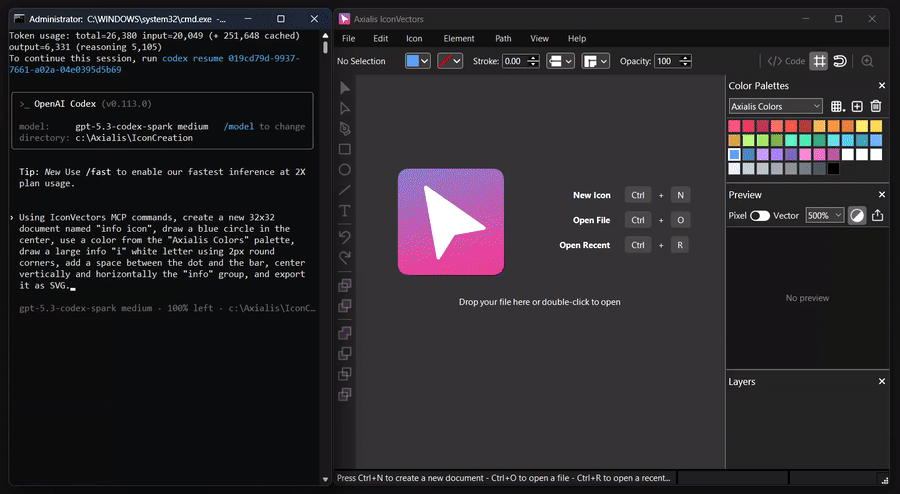The height and width of the screenshot is (494, 900).
Task: Select the Rectangle shape tool
Action: click(x=345, y=149)
